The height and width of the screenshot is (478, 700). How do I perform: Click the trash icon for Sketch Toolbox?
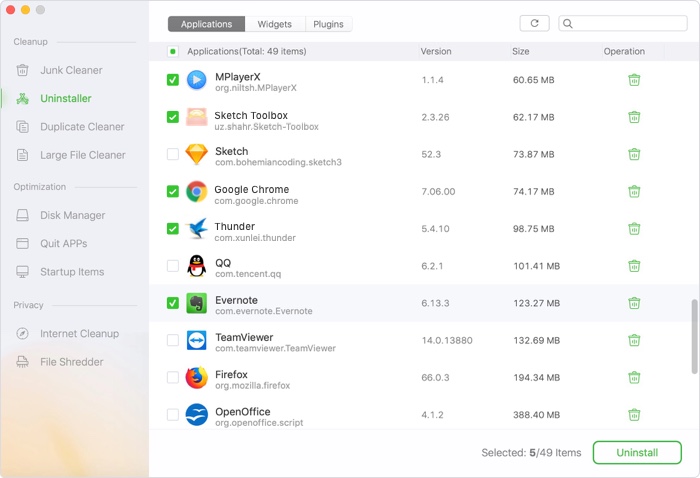coord(634,117)
